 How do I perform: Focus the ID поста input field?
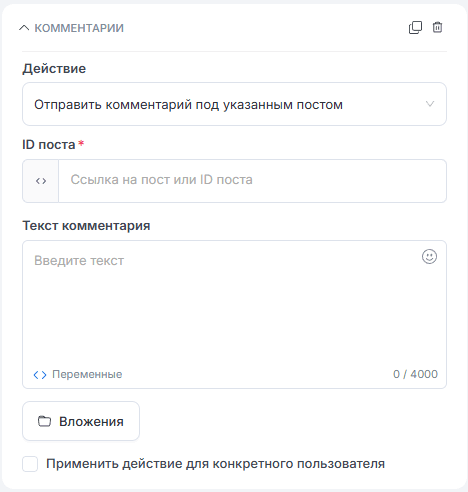[252, 181]
